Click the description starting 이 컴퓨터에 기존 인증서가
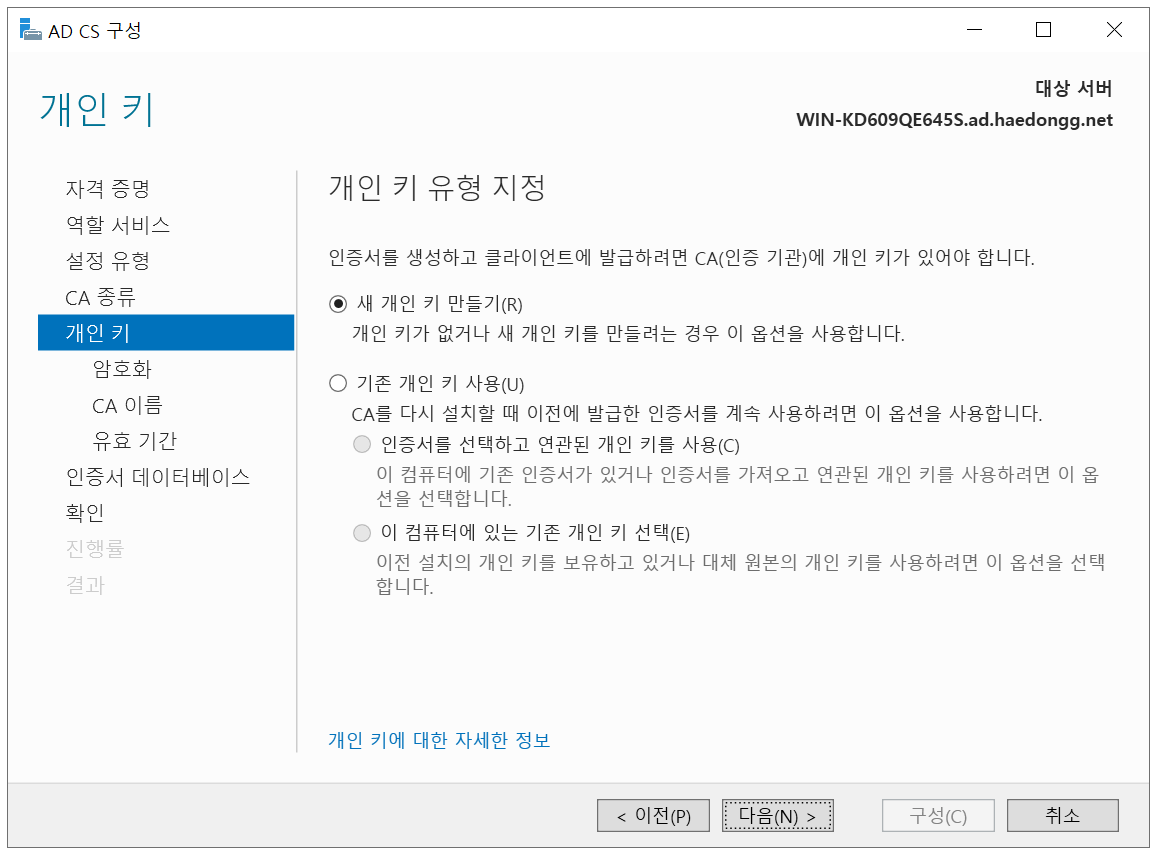Viewport: 1156px width, 854px height. coord(737,486)
